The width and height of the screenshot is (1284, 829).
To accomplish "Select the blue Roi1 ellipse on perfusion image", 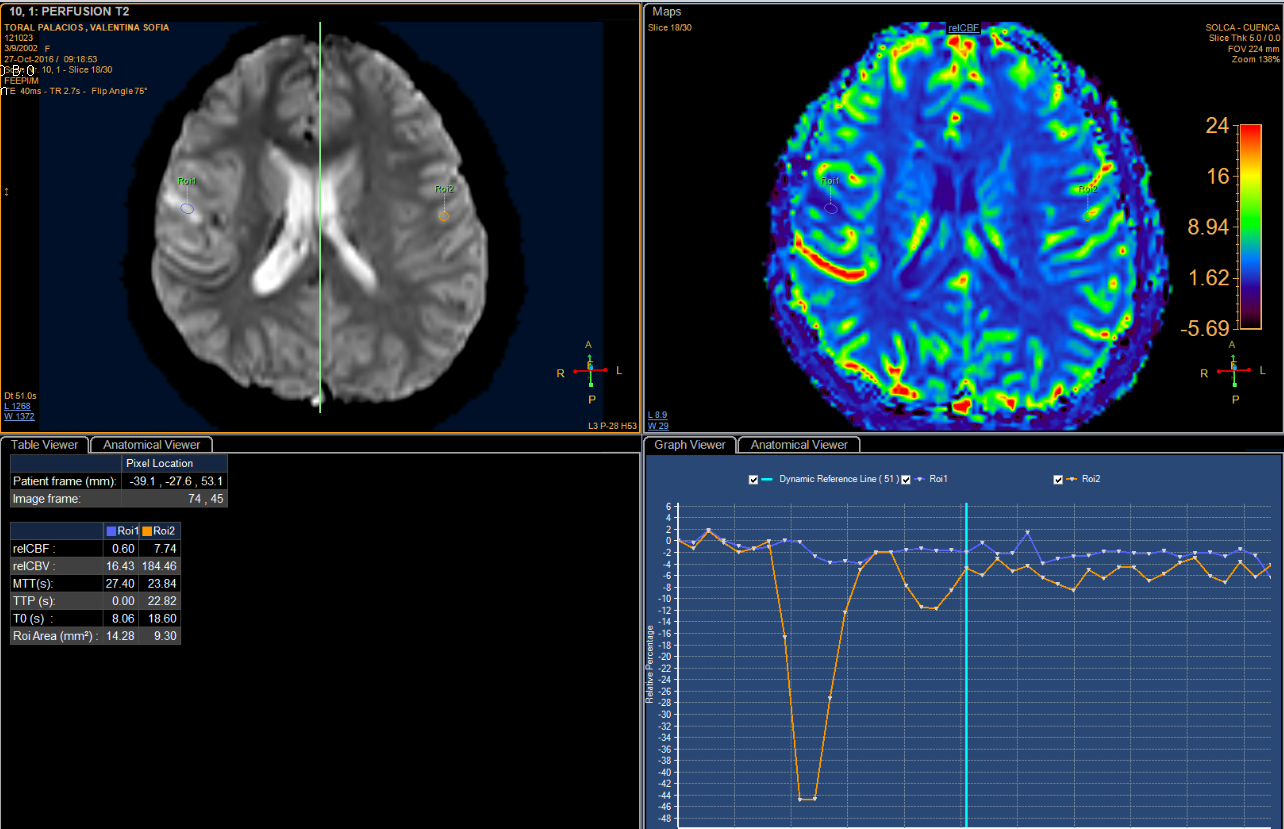I will [187, 208].
